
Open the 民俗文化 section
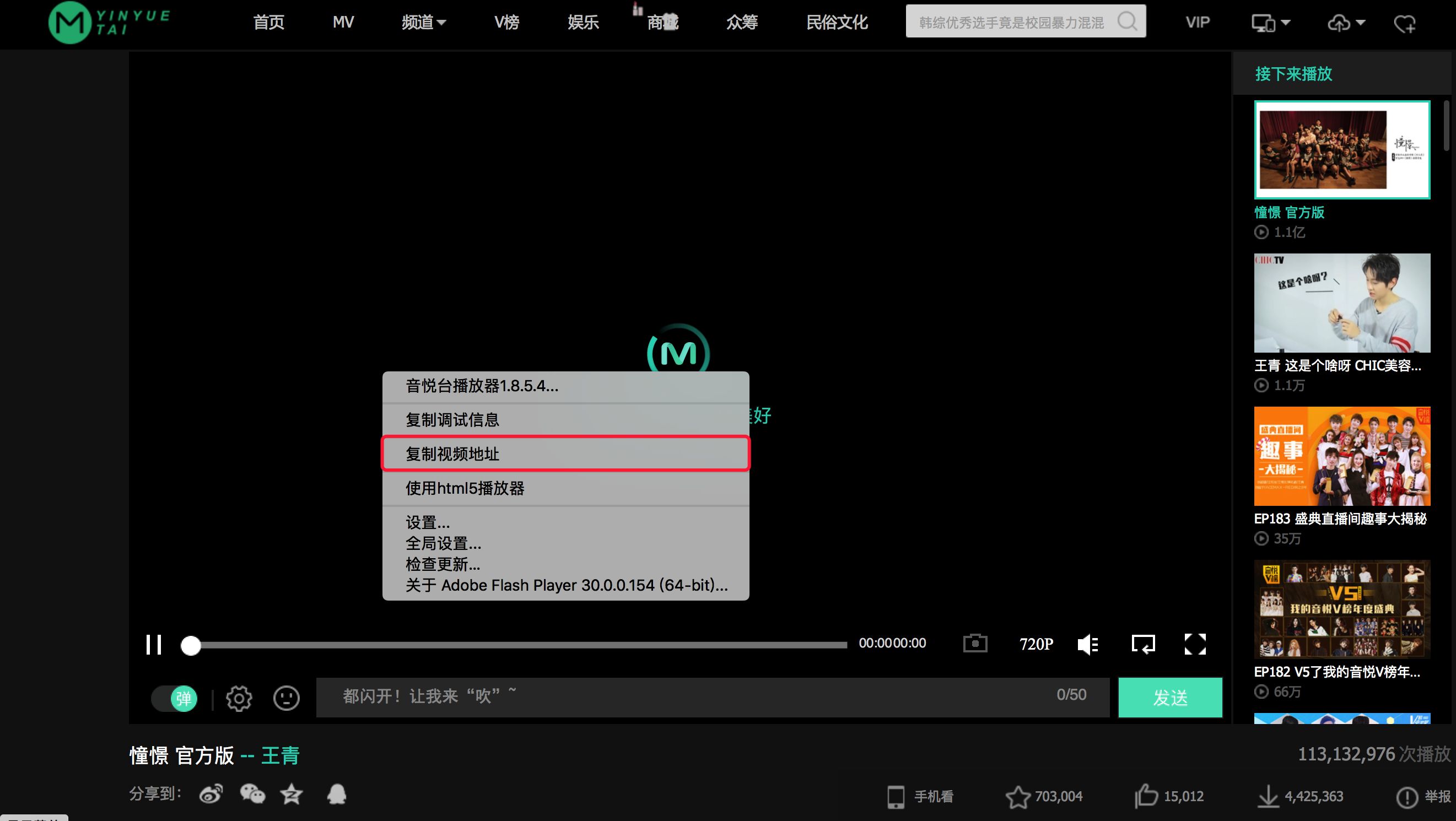point(837,23)
